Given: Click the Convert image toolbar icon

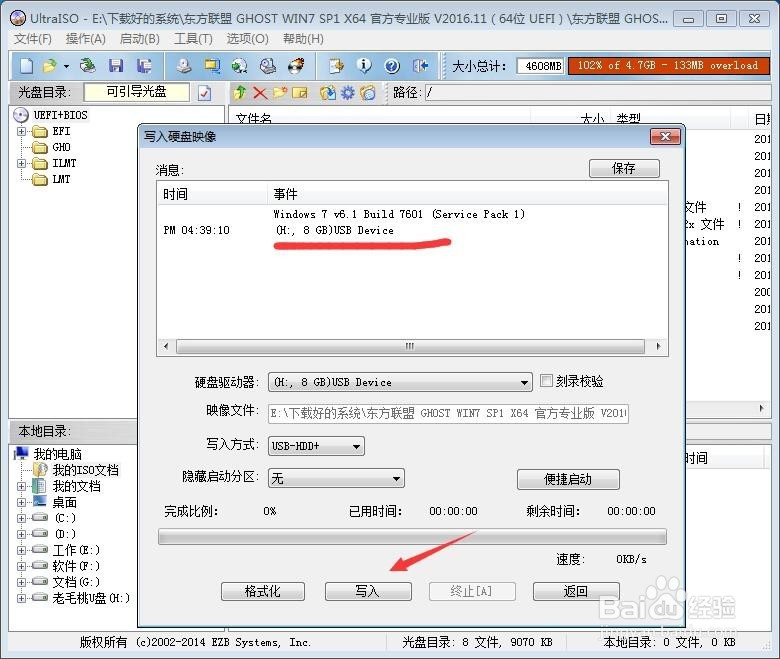Looking at the screenshot, I should coord(240,66).
